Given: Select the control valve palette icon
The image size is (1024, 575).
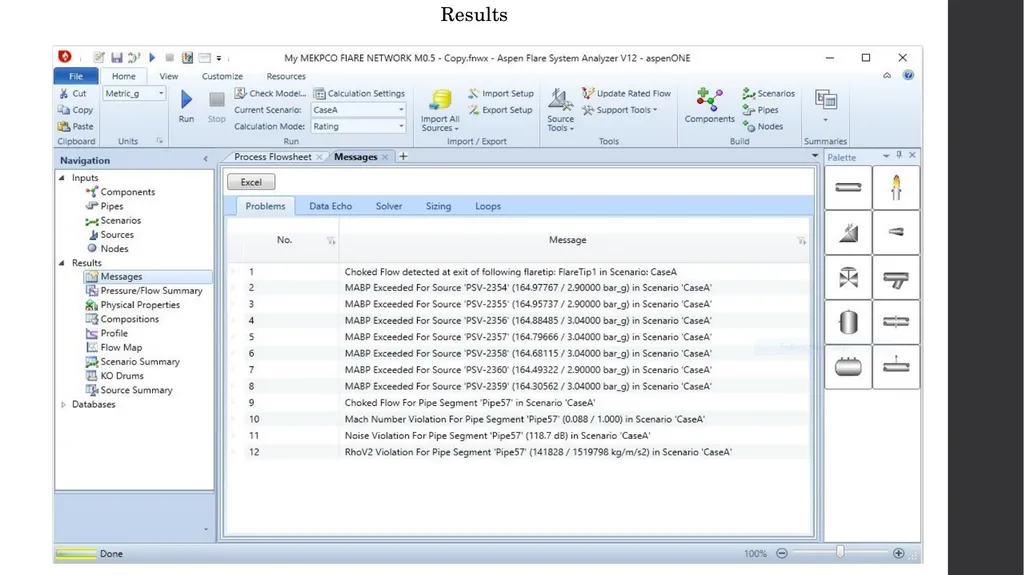Looking at the screenshot, I should tap(848, 278).
